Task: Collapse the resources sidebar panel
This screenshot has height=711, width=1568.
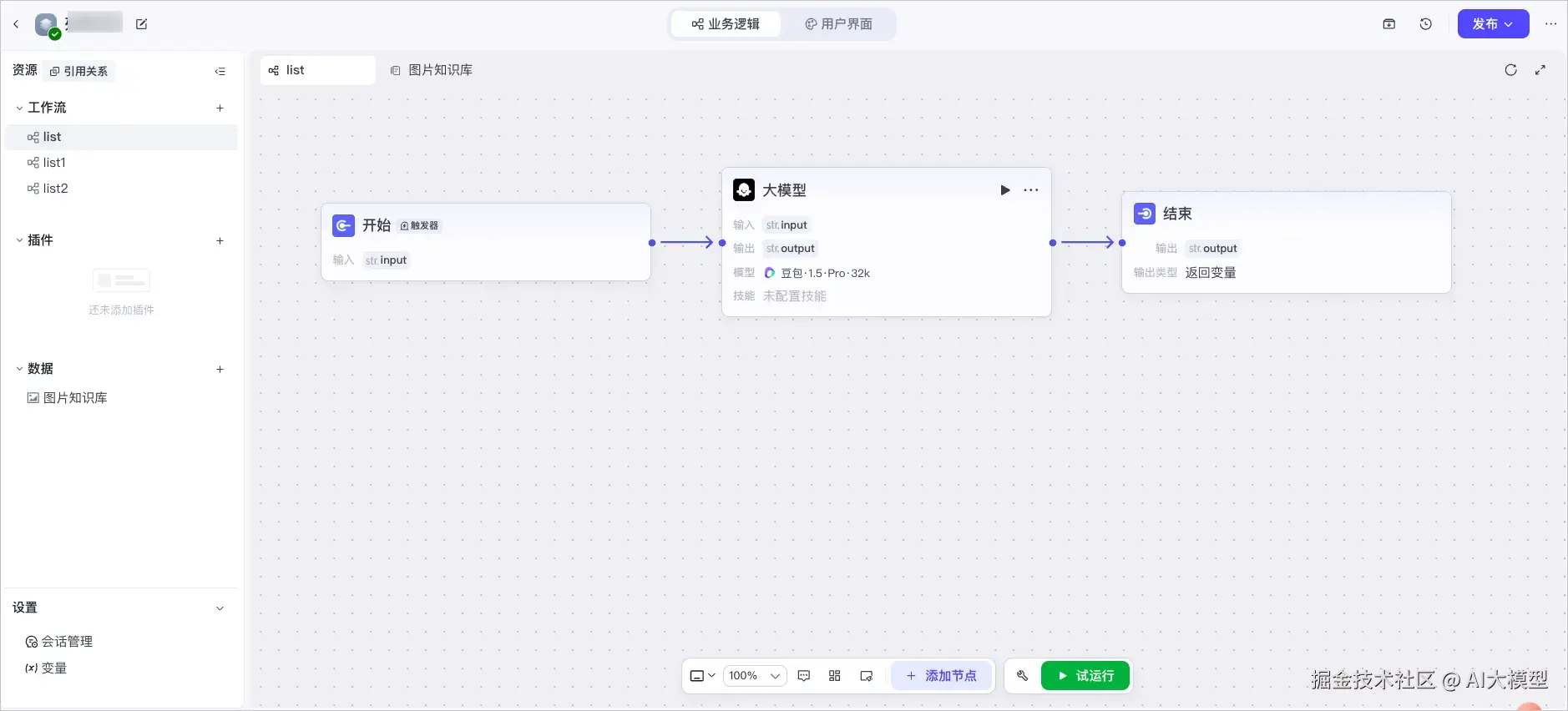Action: click(220, 72)
